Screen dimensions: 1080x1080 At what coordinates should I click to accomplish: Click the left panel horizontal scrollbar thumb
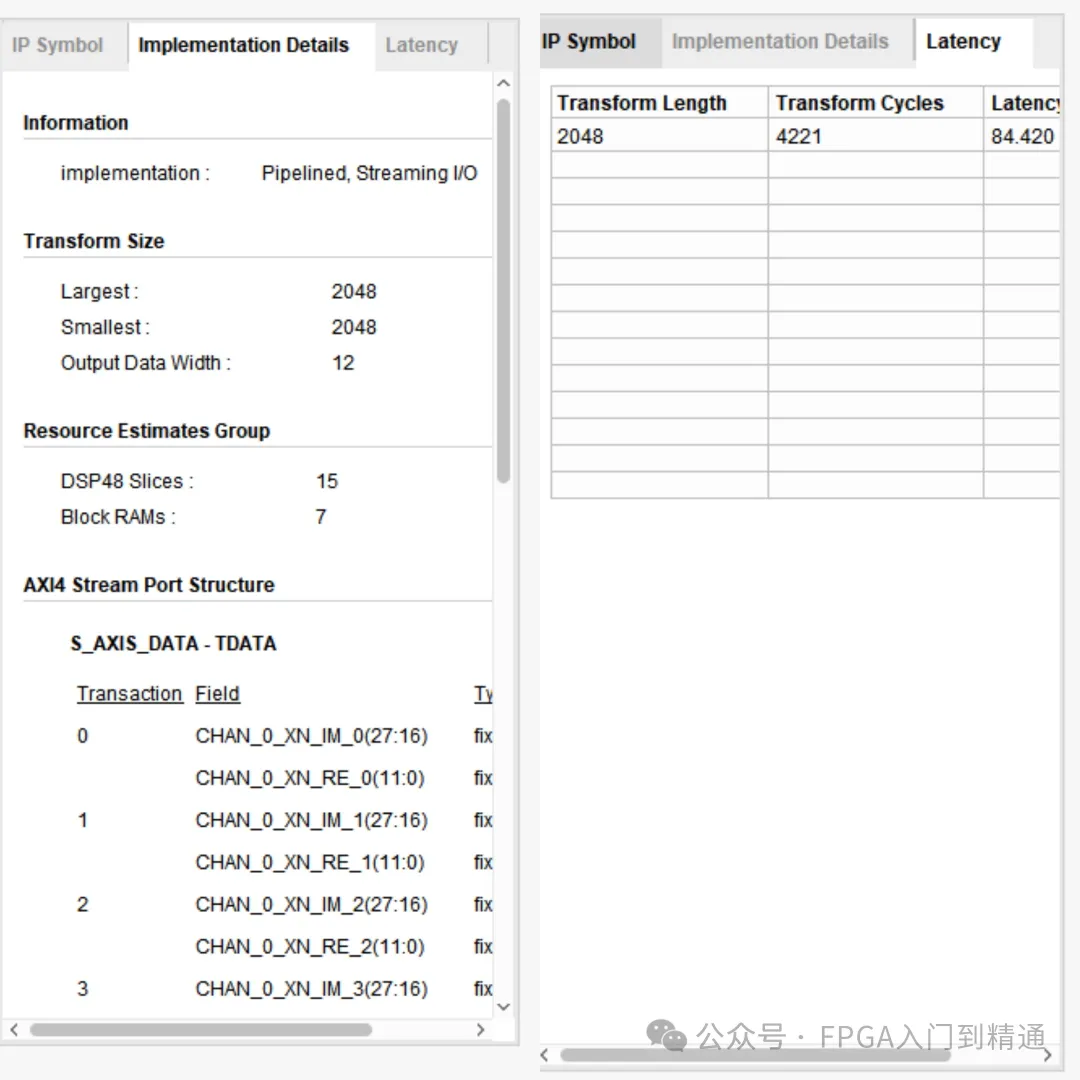click(x=201, y=1030)
